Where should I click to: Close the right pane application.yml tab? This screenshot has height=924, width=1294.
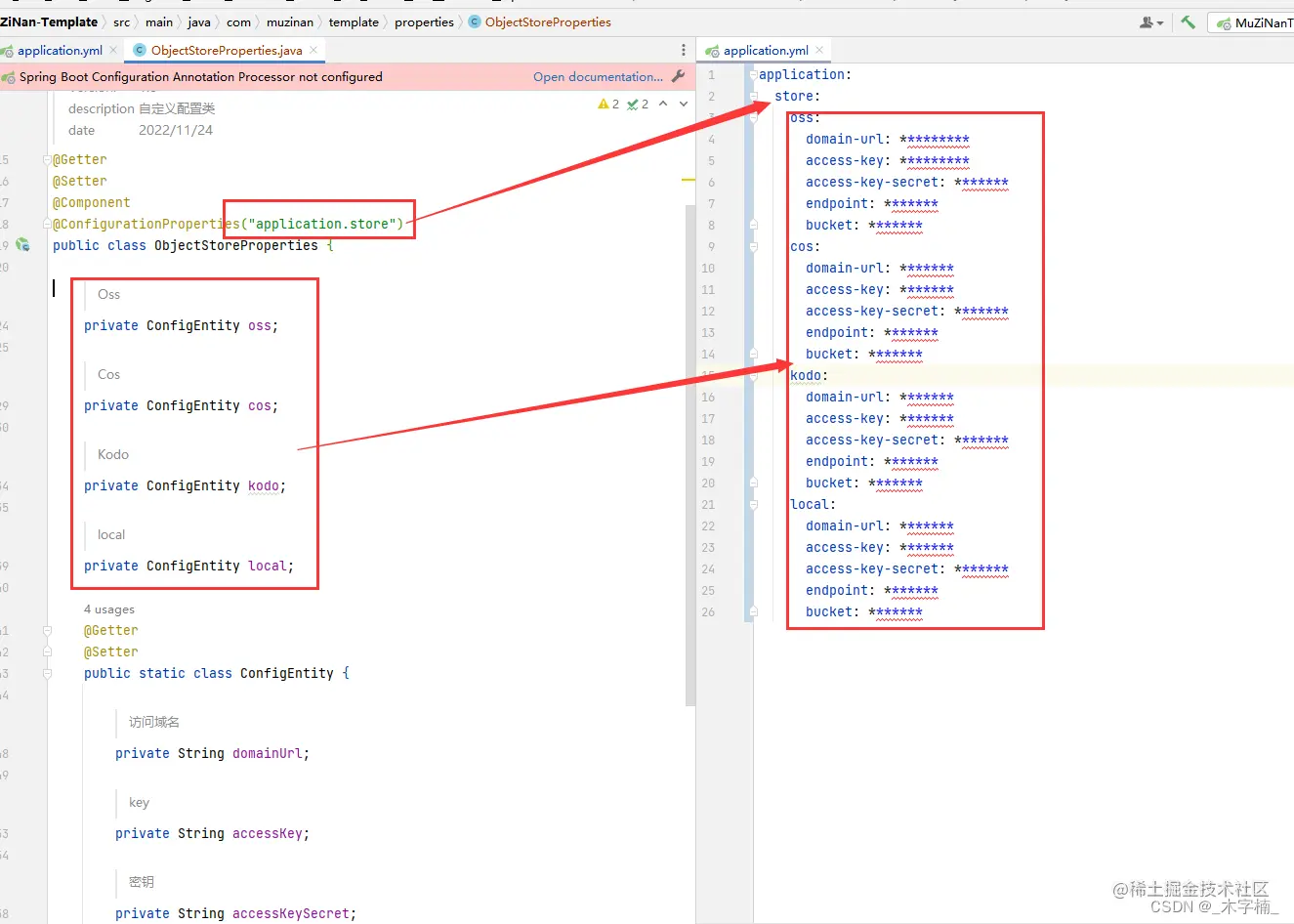819,50
